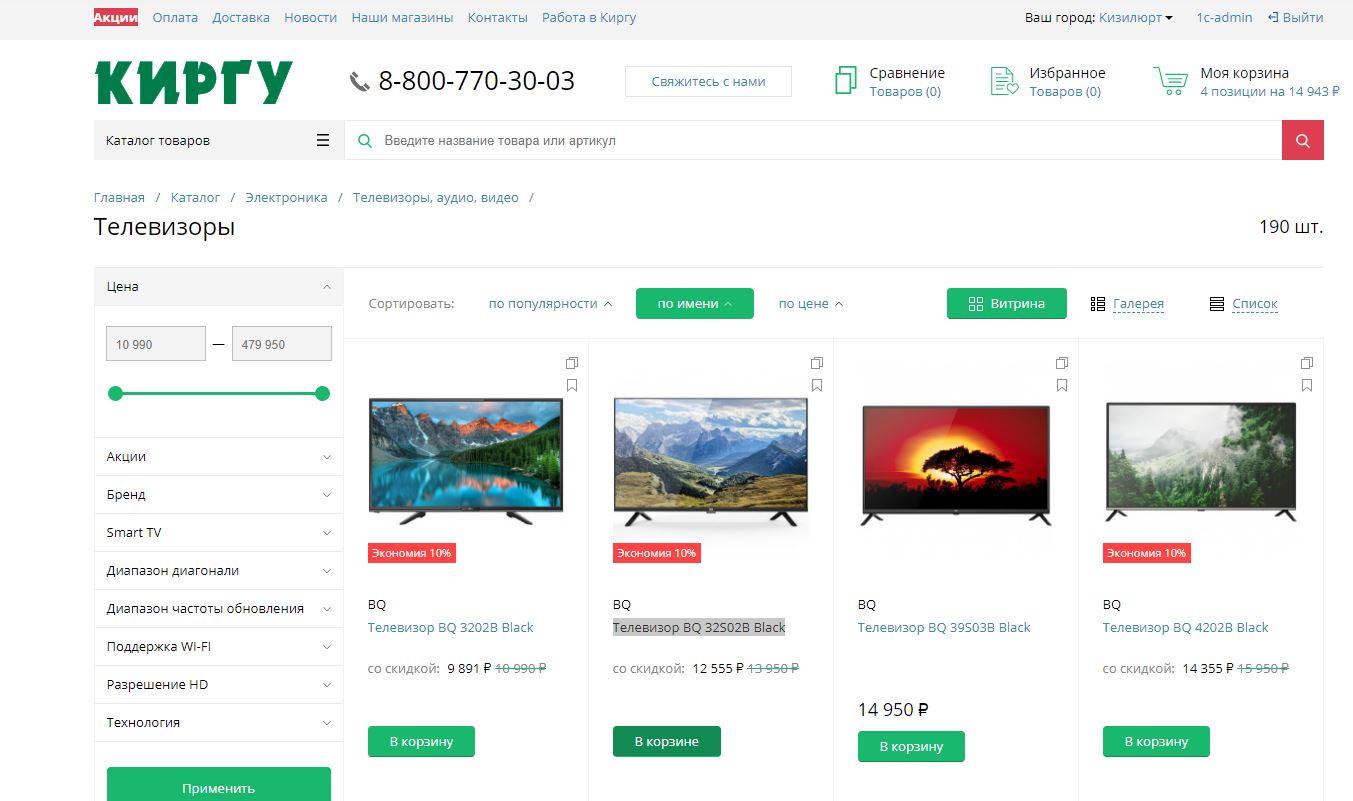
Task: Add BQ 39S03B to comparison icon
Action: pos(1062,363)
